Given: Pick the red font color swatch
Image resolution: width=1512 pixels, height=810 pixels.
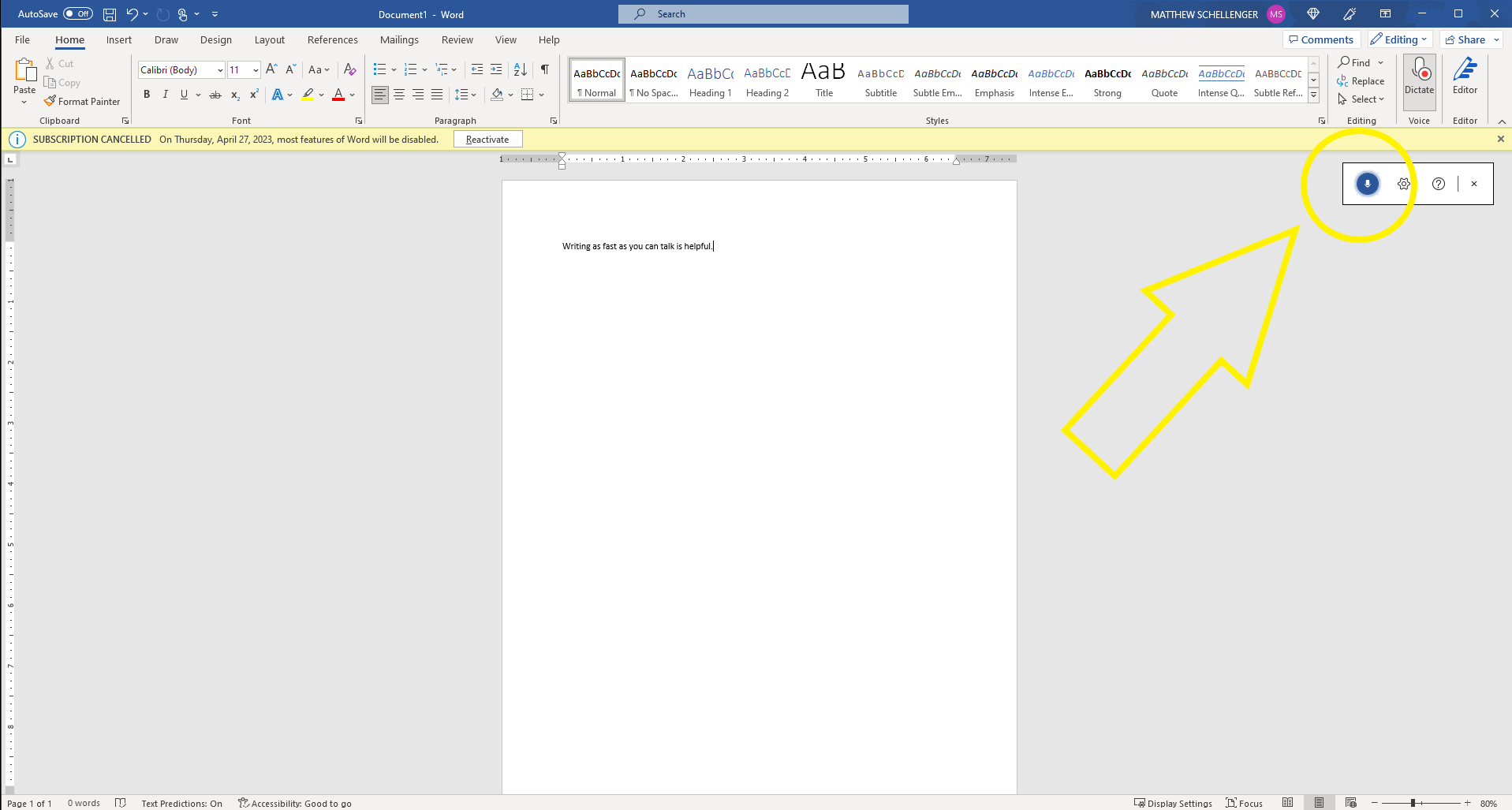Looking at the screenshot, I should (x=338, y=95).
